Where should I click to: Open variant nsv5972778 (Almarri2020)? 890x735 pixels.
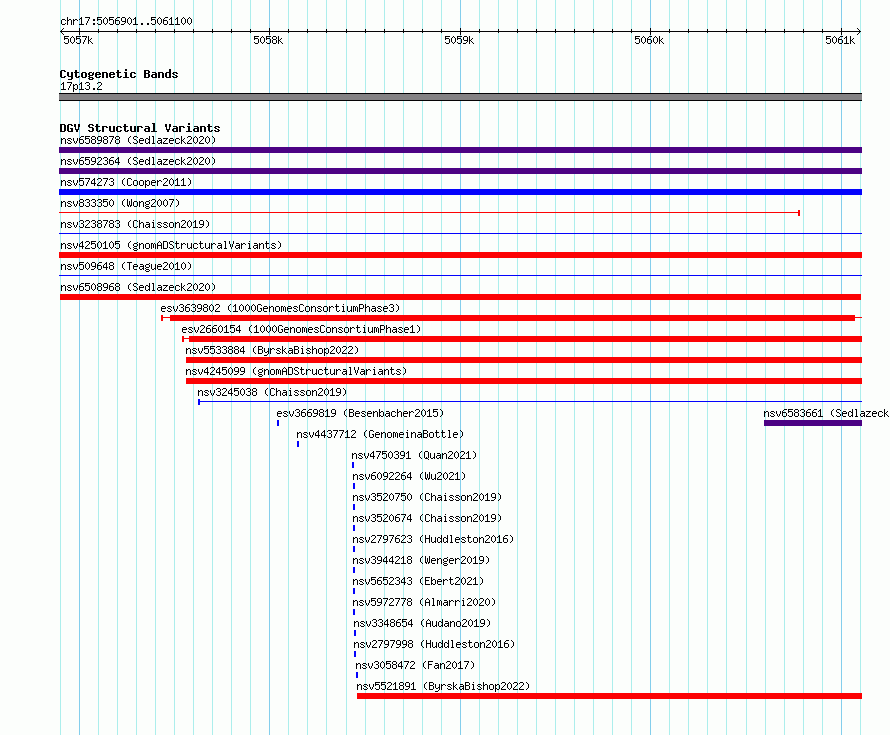click(424, 602)
